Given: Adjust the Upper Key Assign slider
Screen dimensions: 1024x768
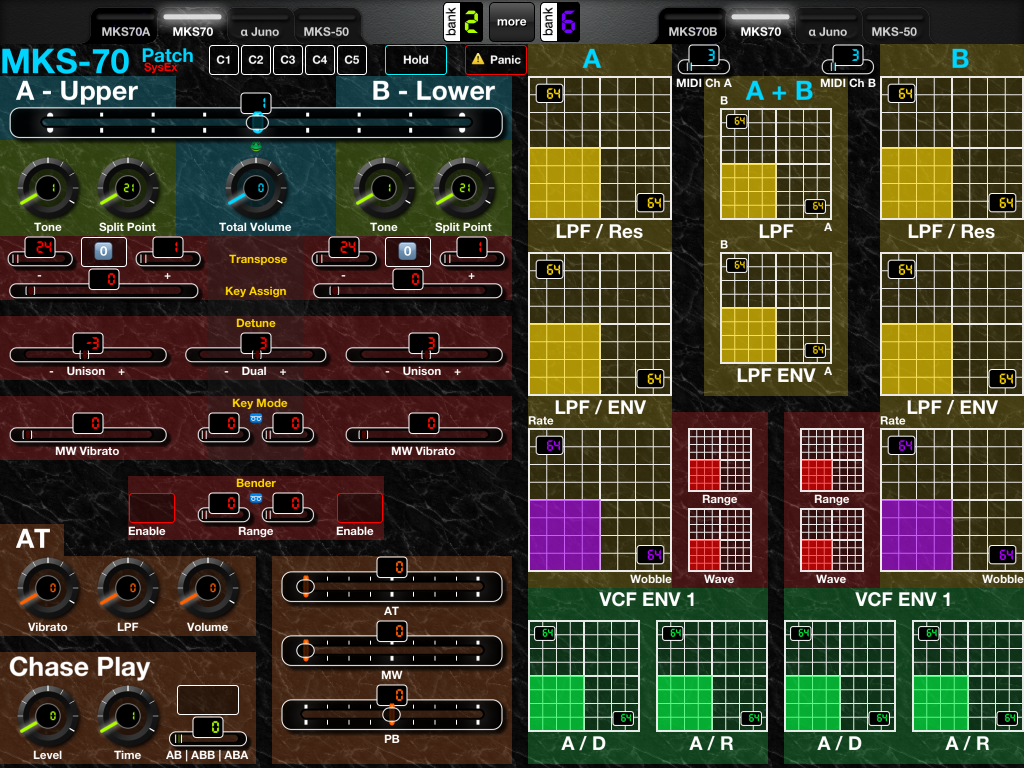Looking at the screenshot, I should tap(104, 291).
